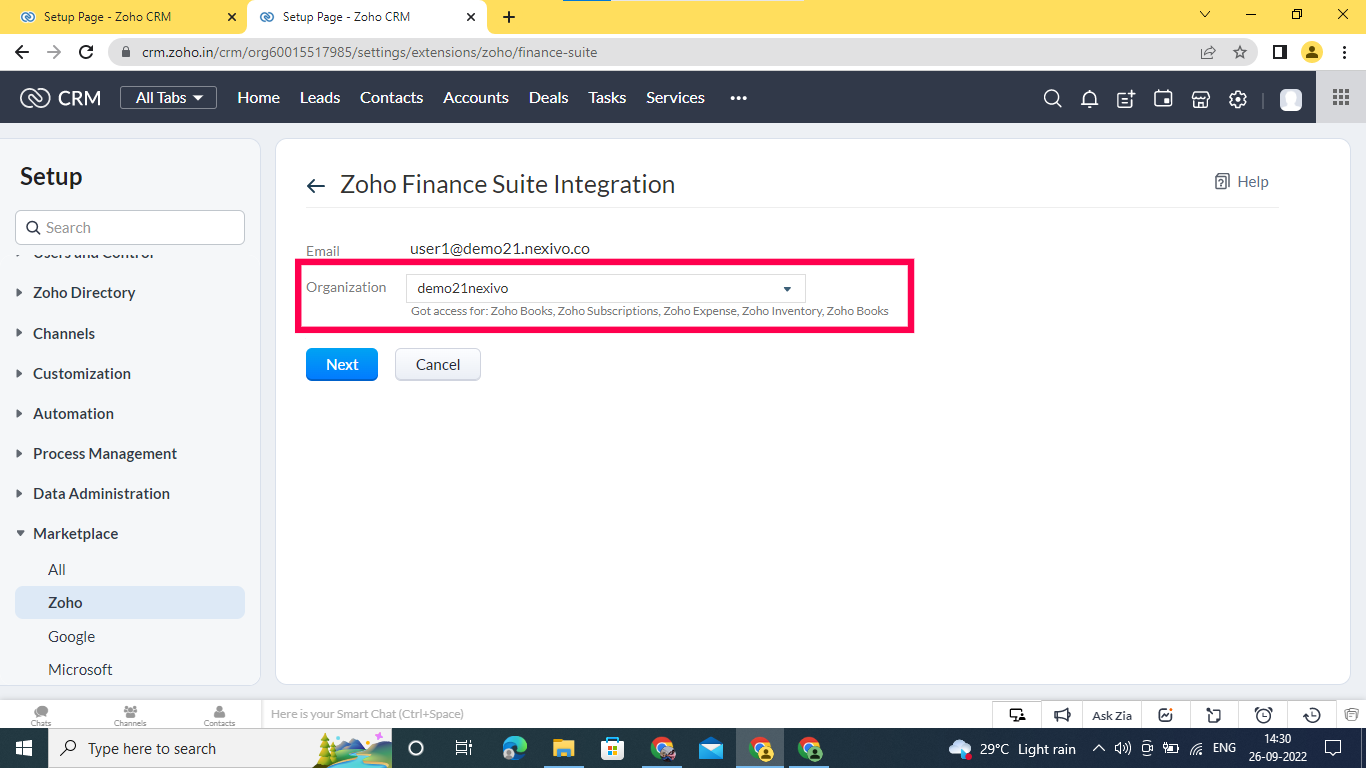Open the Chrome side panel icon
The height and width of the screenshot is (768, 1366).
tap(1279, 52)
